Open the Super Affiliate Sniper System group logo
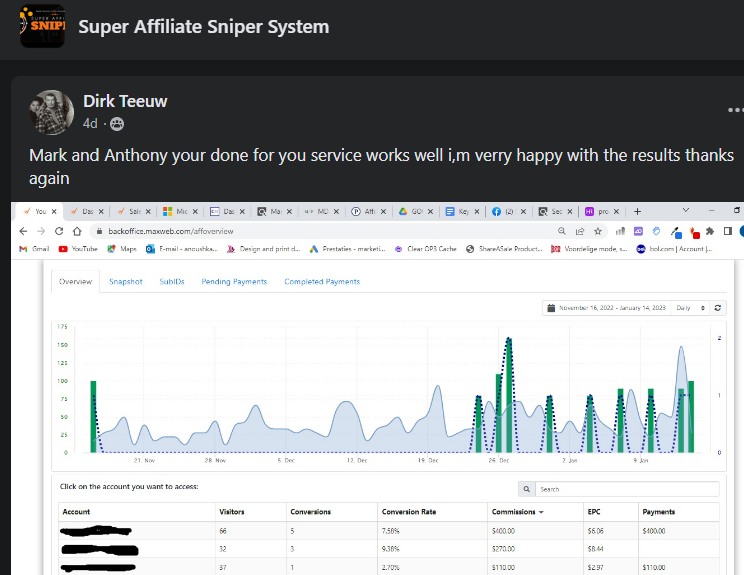Screen dimensions: 744x575 tap(42, 26)
